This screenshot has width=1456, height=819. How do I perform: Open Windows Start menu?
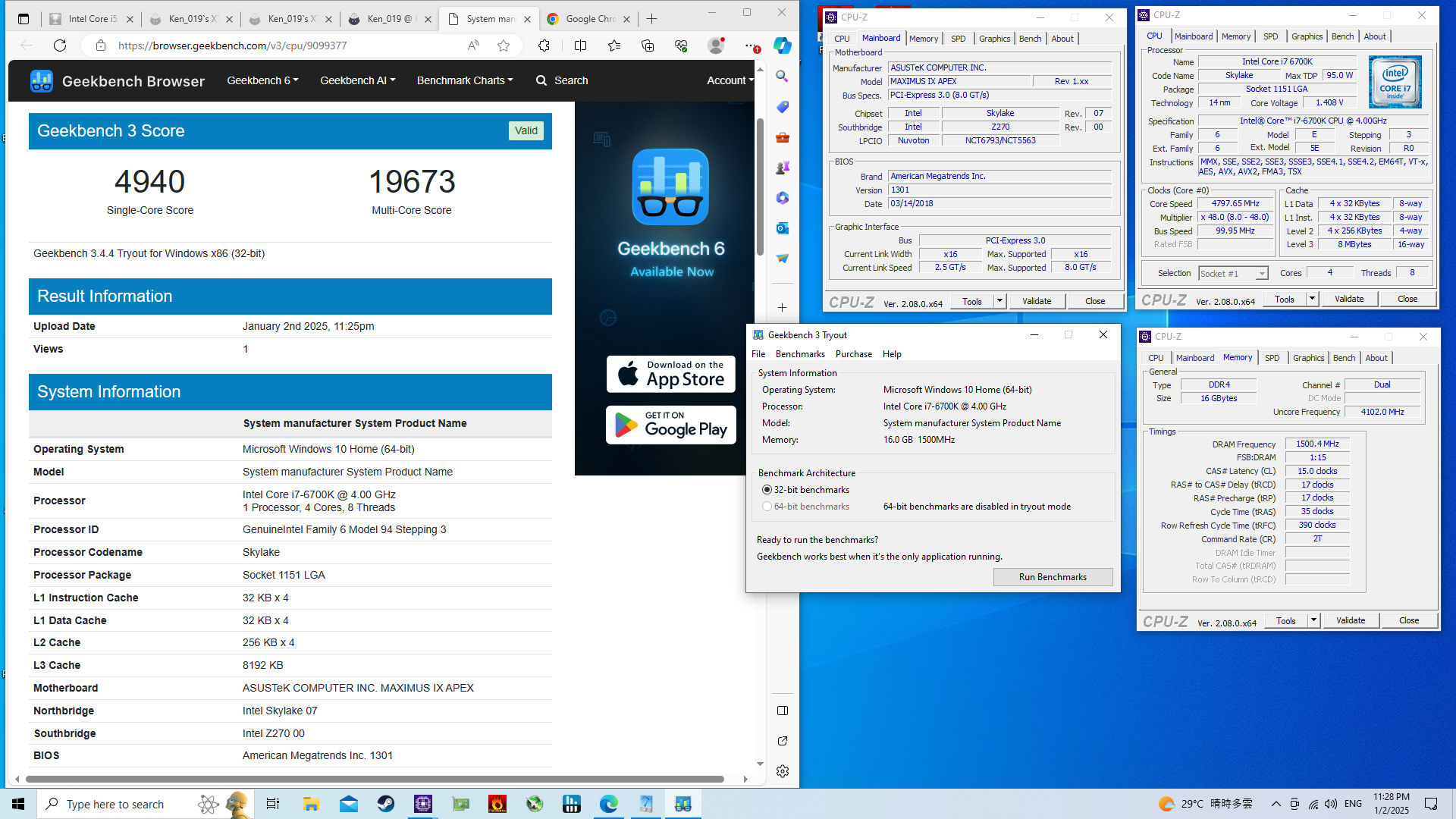(18, 804)
